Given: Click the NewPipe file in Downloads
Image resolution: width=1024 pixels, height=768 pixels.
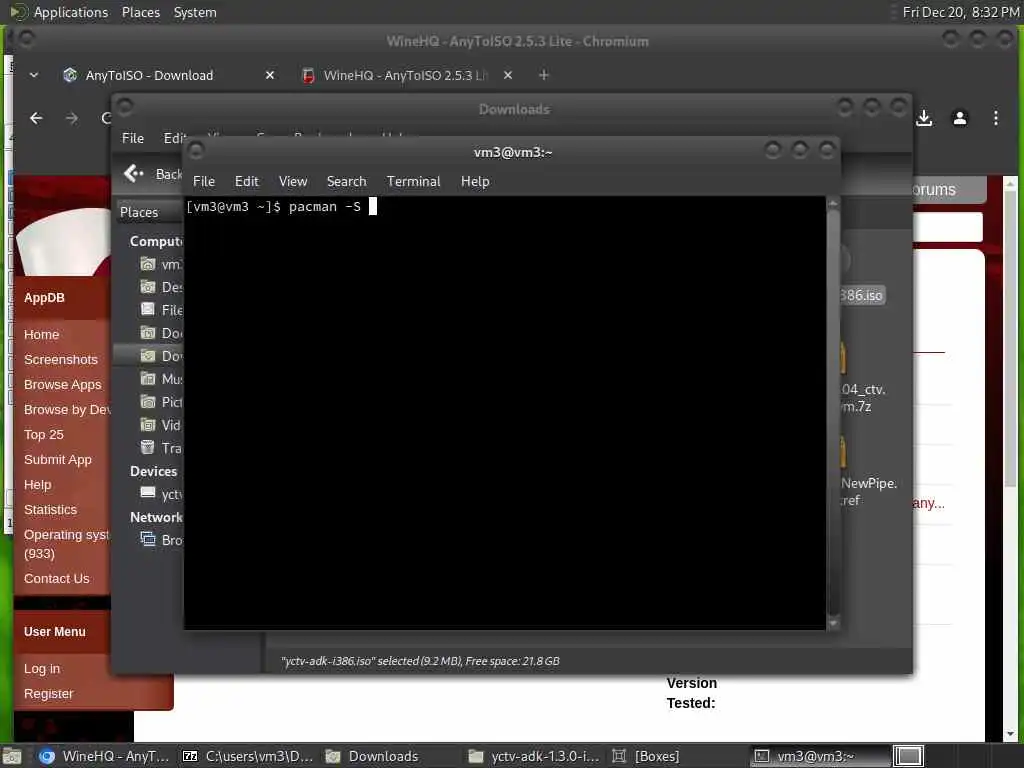Looking at the screenshot, I should 868,491.
